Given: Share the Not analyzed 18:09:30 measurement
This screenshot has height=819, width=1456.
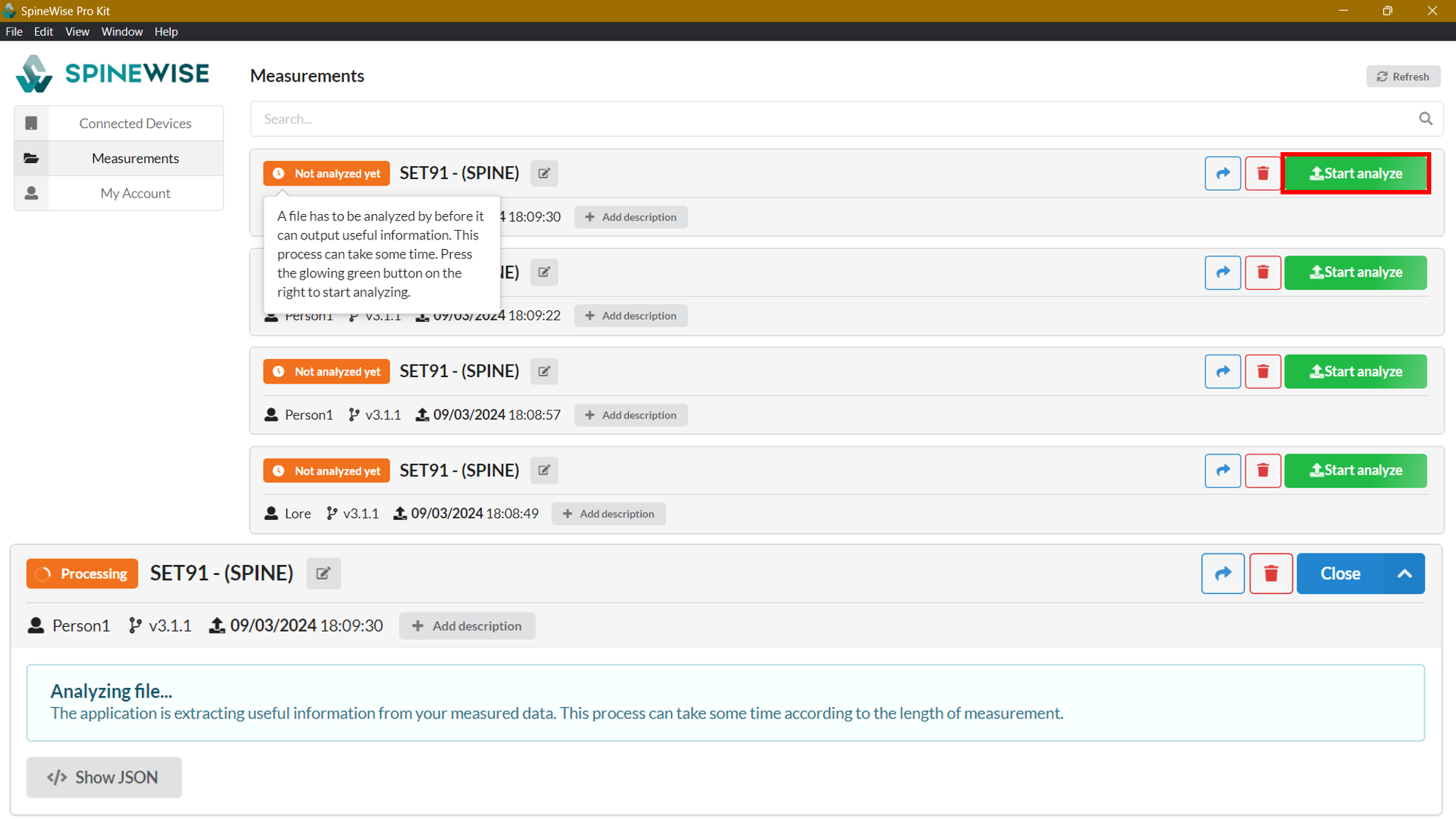Looking at the screenshot, I should (1223, 173).
